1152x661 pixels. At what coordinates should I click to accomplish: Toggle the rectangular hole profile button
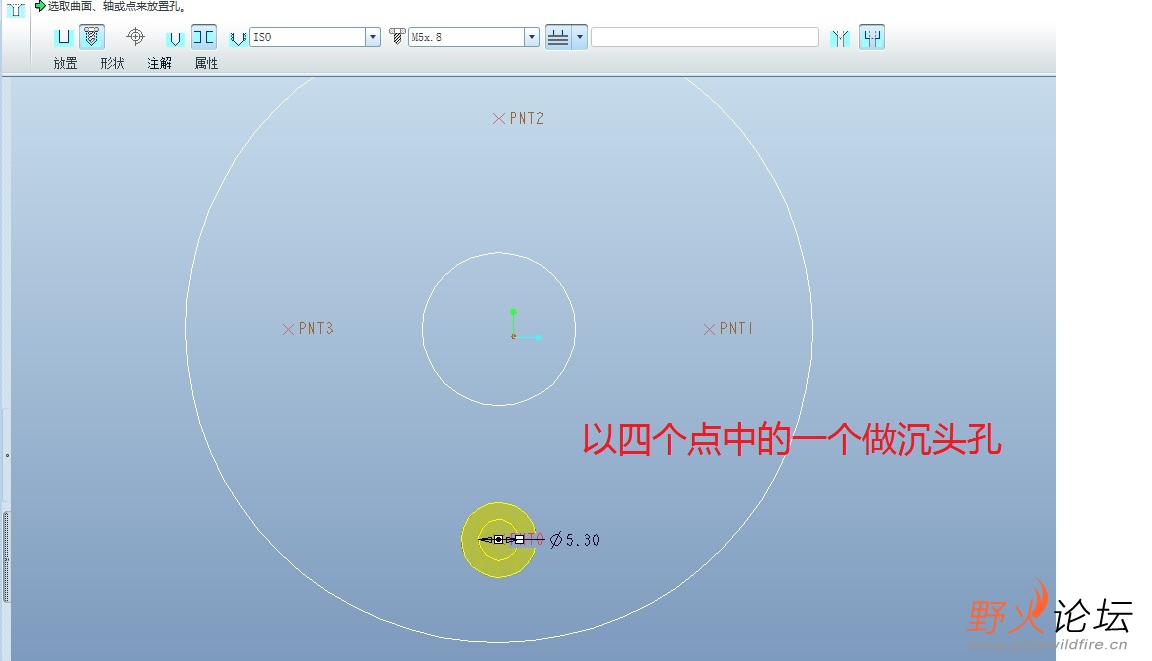(x=204, y=37)
